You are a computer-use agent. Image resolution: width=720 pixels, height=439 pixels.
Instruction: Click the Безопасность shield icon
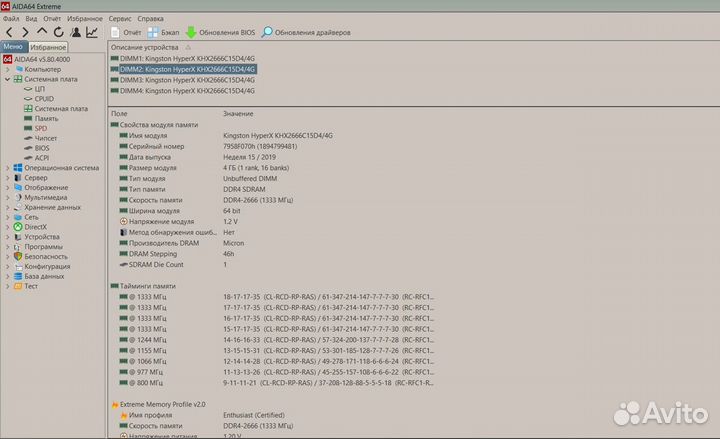tap(18, 257)
